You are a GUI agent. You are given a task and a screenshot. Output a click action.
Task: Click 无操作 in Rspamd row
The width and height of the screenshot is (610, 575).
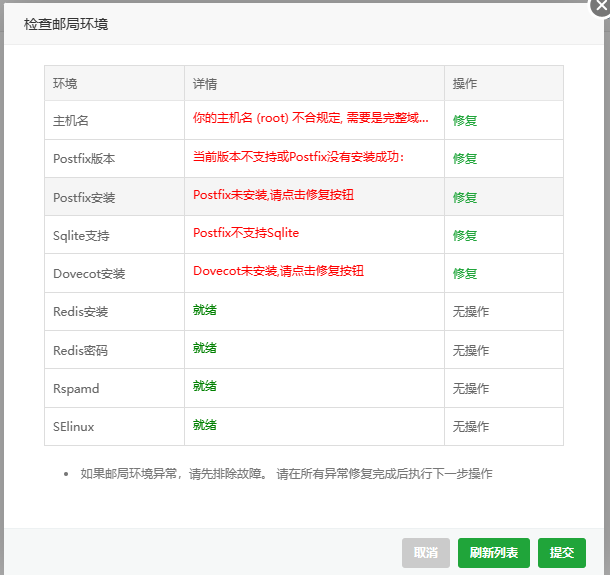pyautogui.click(x=471, y=389)
